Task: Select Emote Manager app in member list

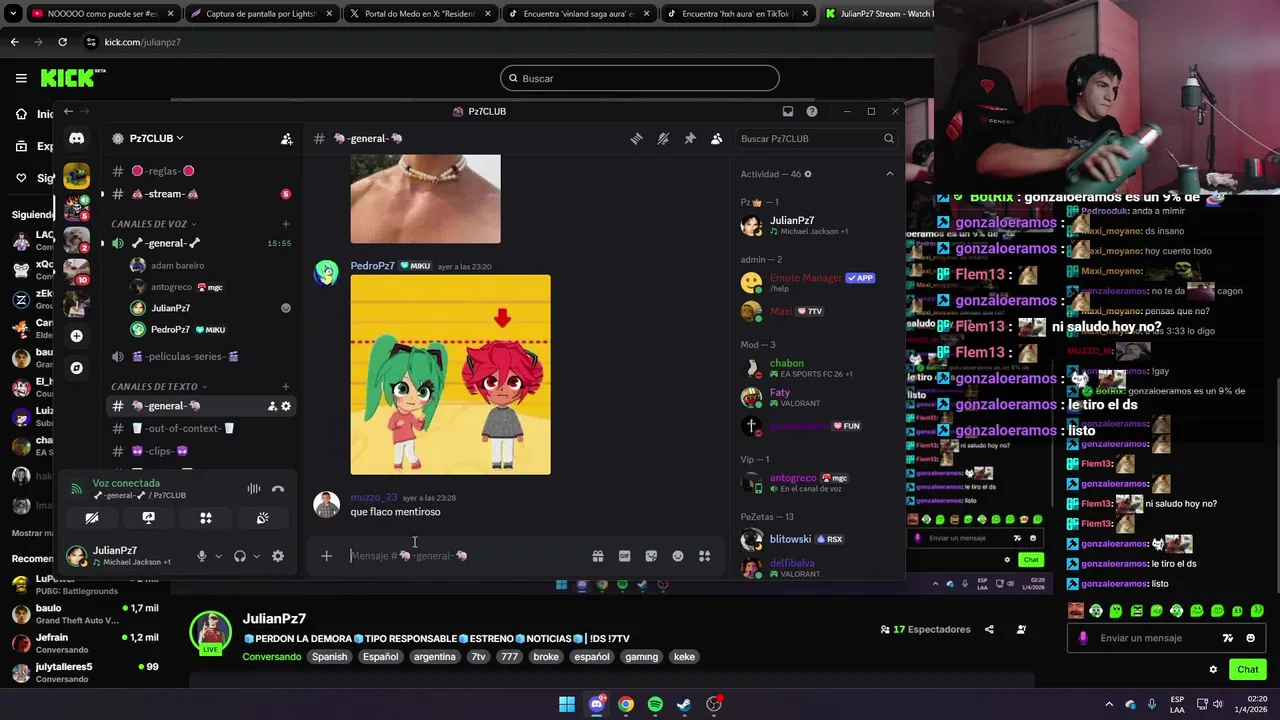Action: click(x=815, y=283)
